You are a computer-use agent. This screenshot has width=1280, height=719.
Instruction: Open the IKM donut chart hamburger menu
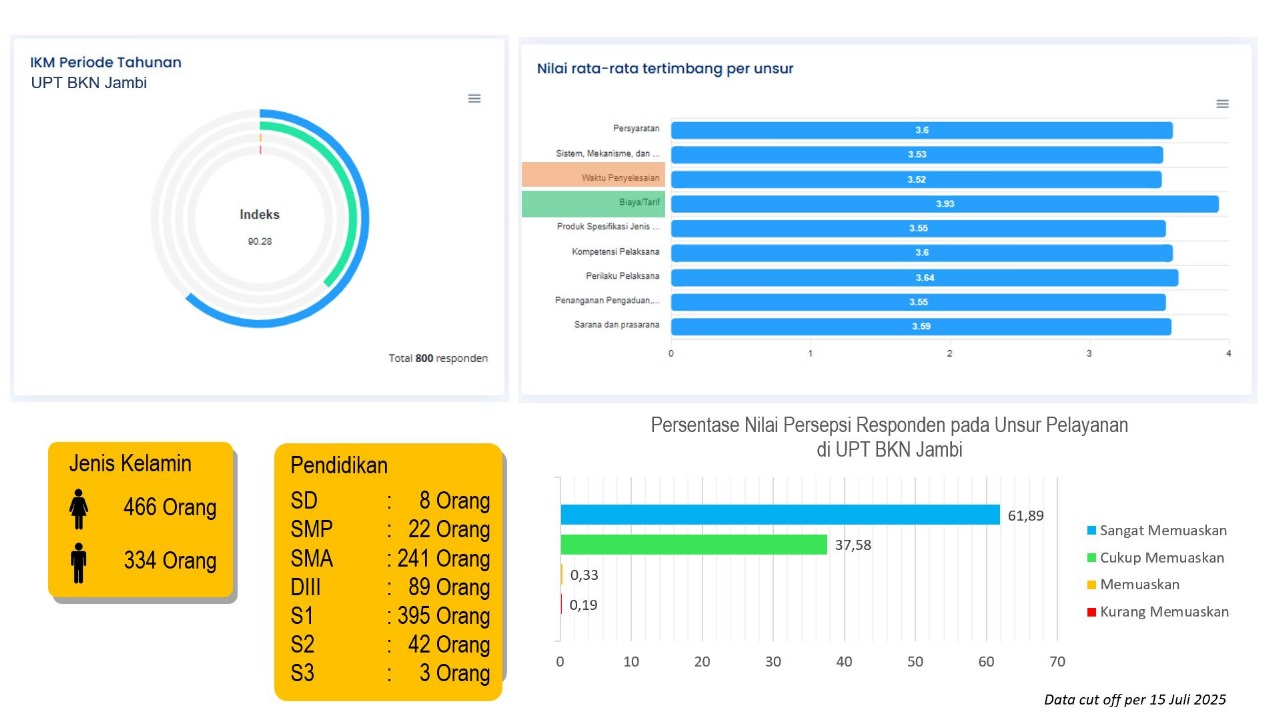click(x=474, y=98)
